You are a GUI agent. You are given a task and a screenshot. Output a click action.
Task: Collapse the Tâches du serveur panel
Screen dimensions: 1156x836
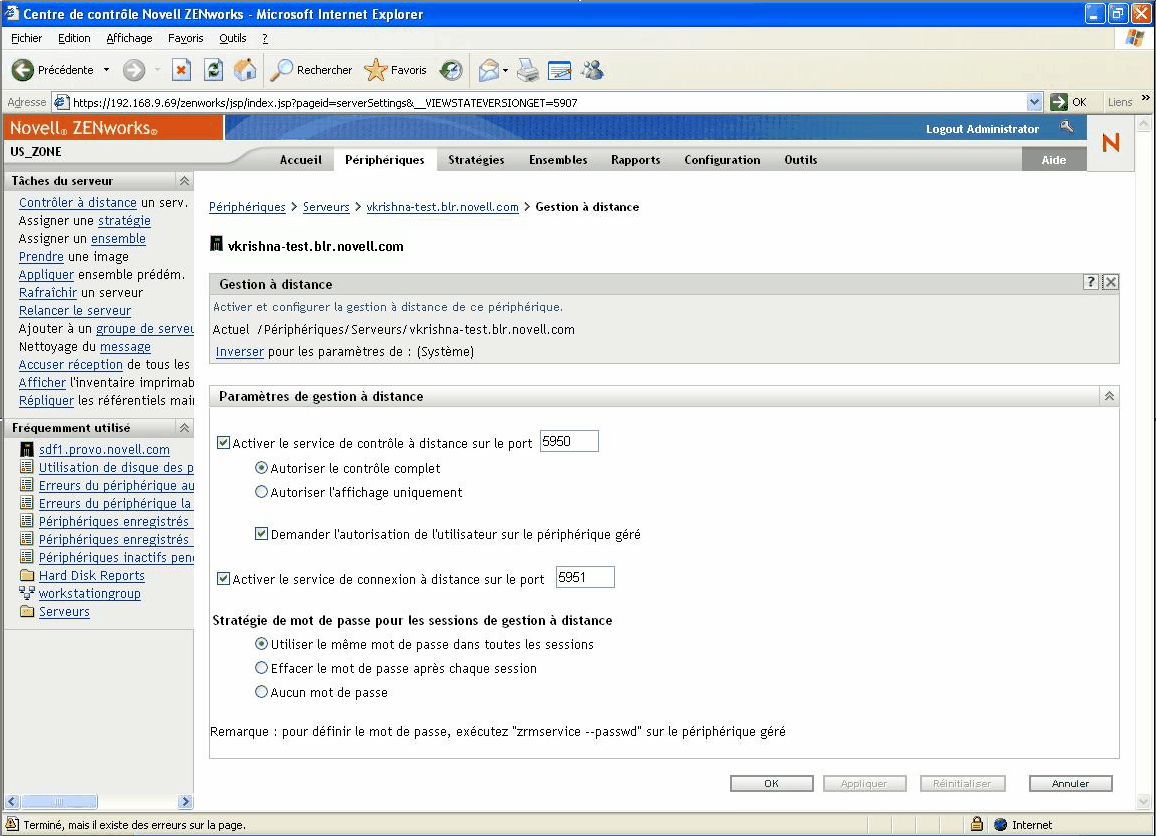pyautogui.click(x=184, y=180)
